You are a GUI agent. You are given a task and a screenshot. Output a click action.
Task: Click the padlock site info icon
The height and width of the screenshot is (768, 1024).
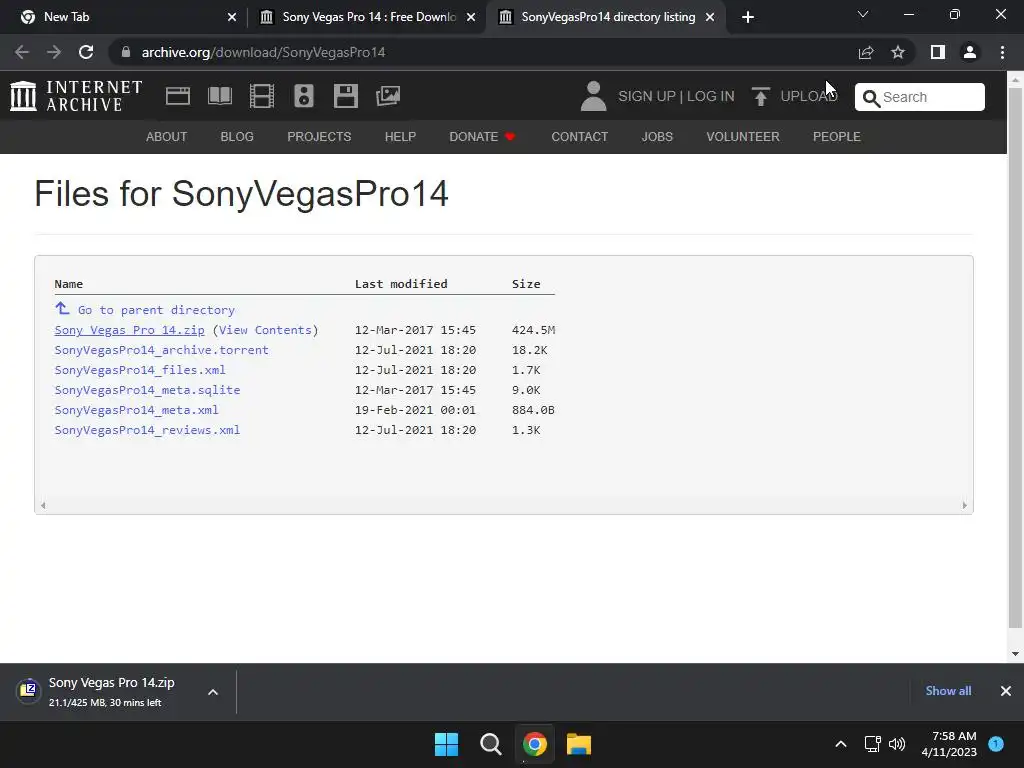126,52
